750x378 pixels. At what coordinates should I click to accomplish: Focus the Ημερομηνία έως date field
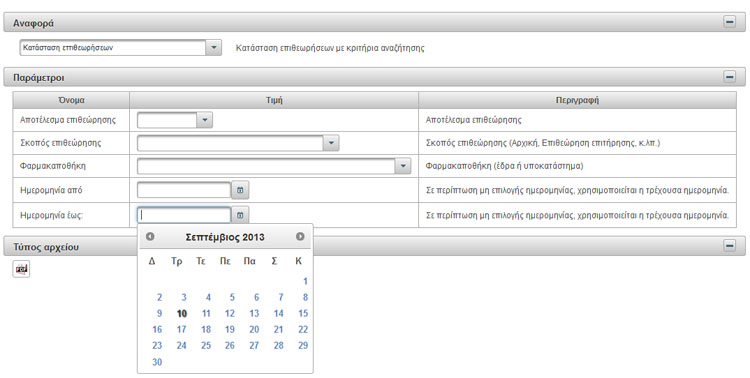[x=184, y=215]
